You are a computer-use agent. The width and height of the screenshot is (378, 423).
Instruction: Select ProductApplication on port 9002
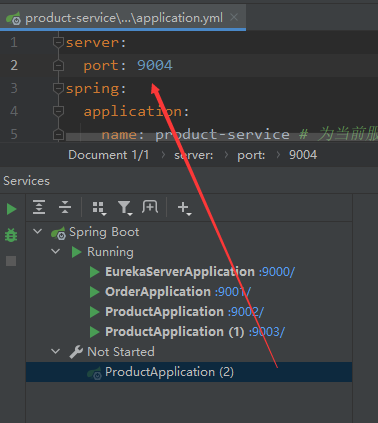pos(164,312)
